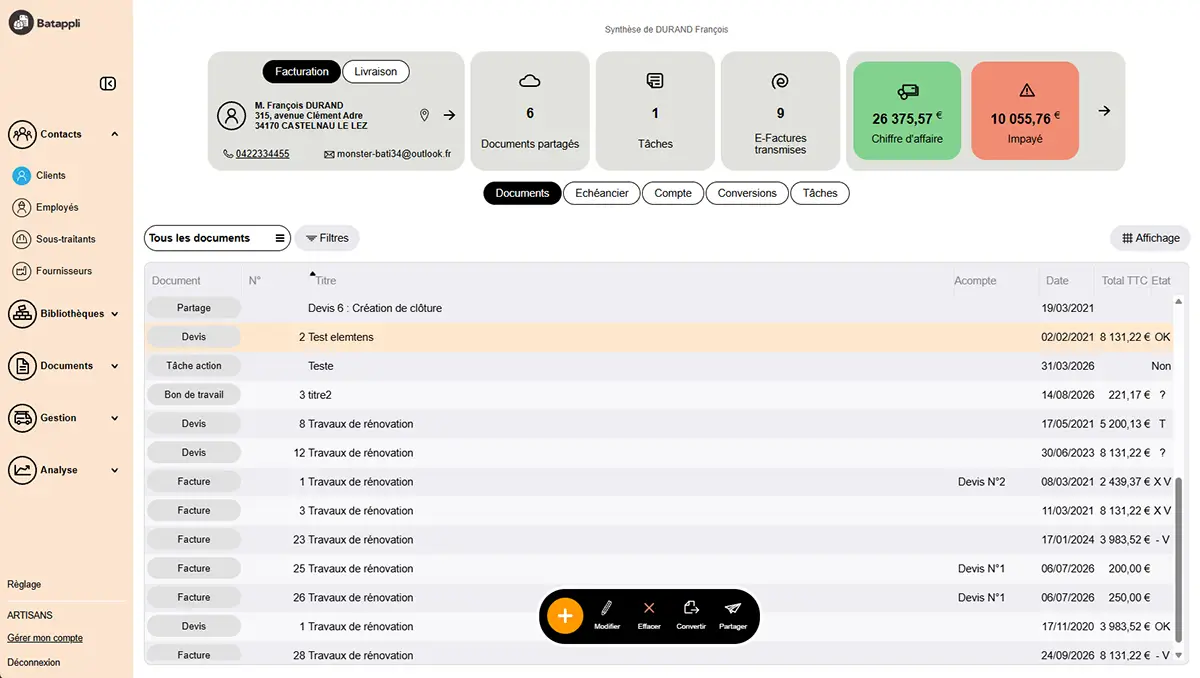Sort by the Titre column header
This screenshot has height=678, width=1200.
coord(326,281)
